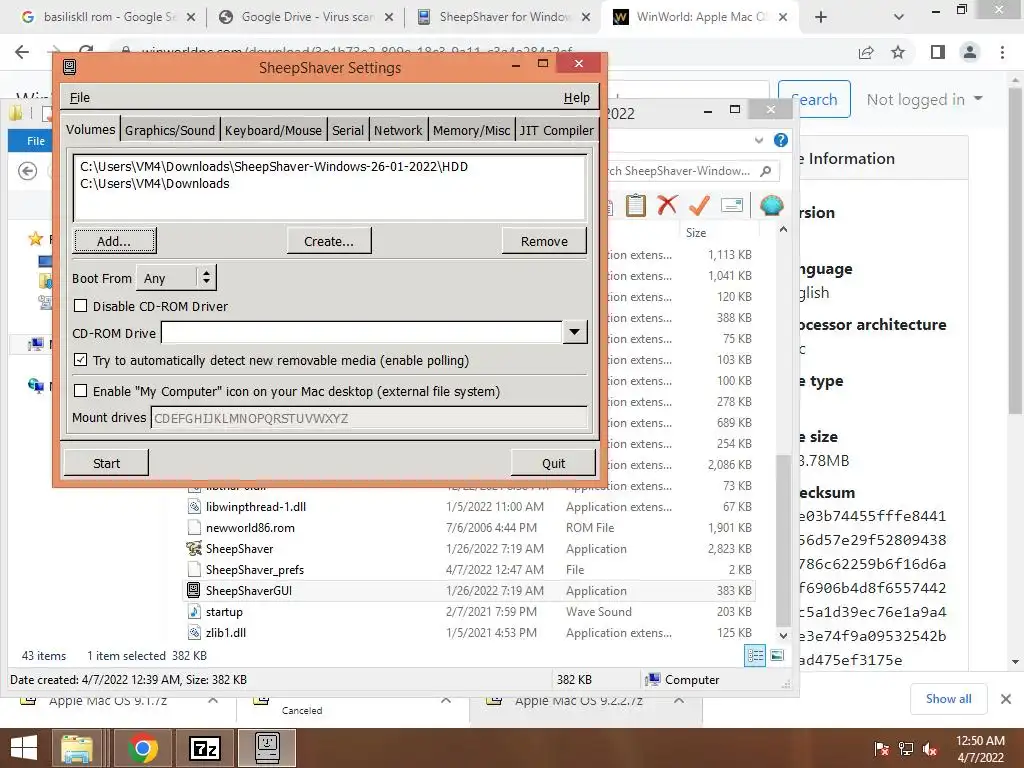
Task: Click the Explorer search magnifier icon
Action: (x=766, y=171)
